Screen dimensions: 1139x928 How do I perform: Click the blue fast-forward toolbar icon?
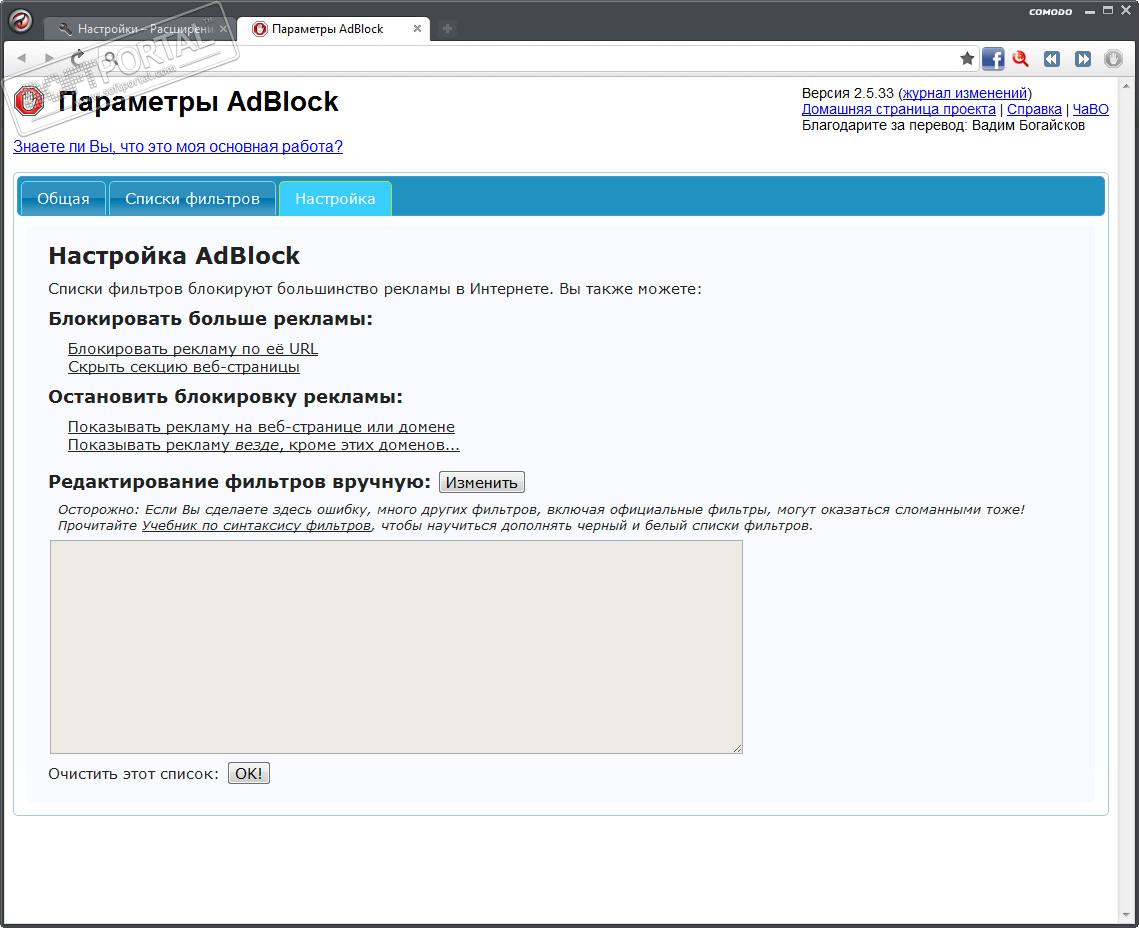pos(1083,59)
